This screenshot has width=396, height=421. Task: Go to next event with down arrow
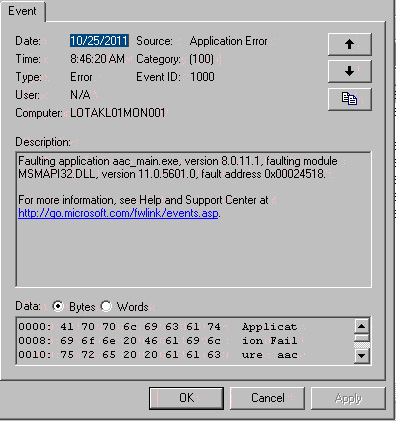click(x=349, y=71)
